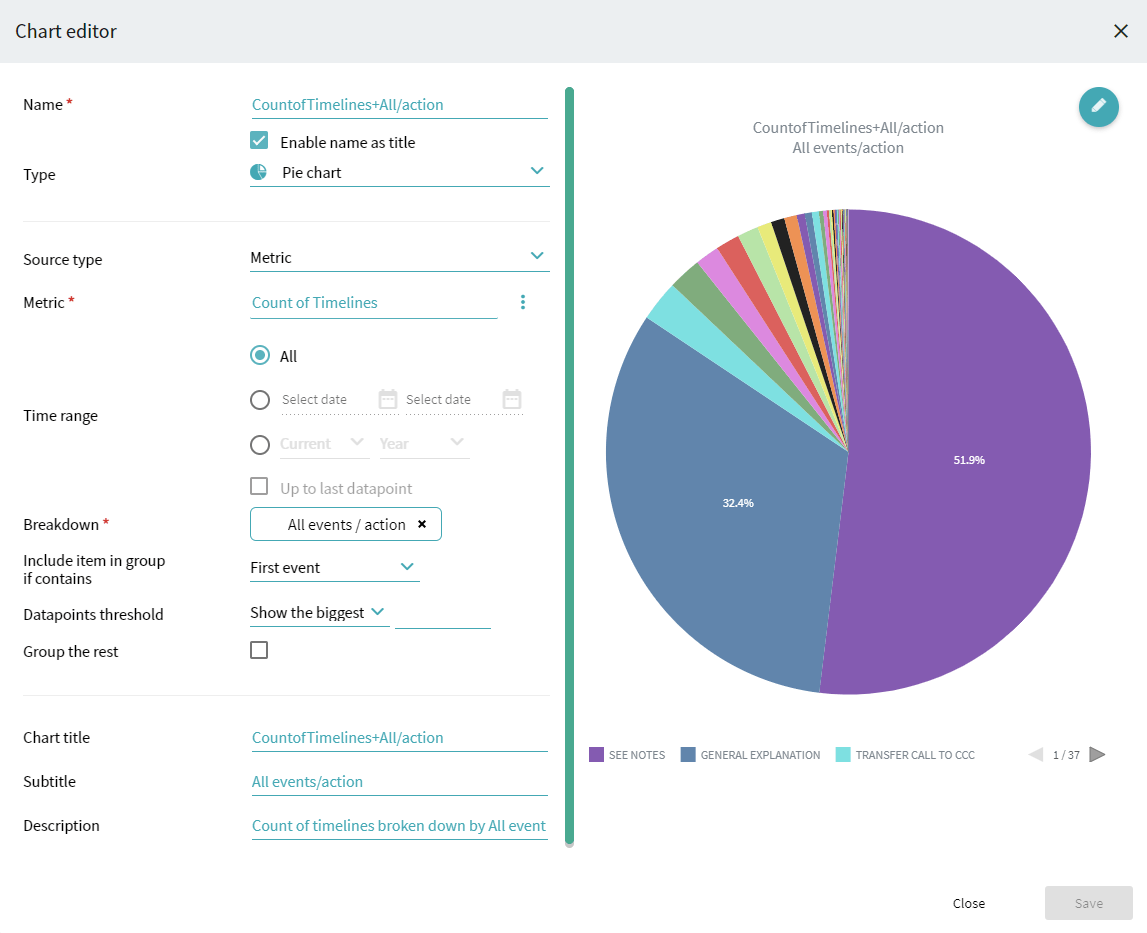Open the start date calendar picker

click(x=388, y=400)
